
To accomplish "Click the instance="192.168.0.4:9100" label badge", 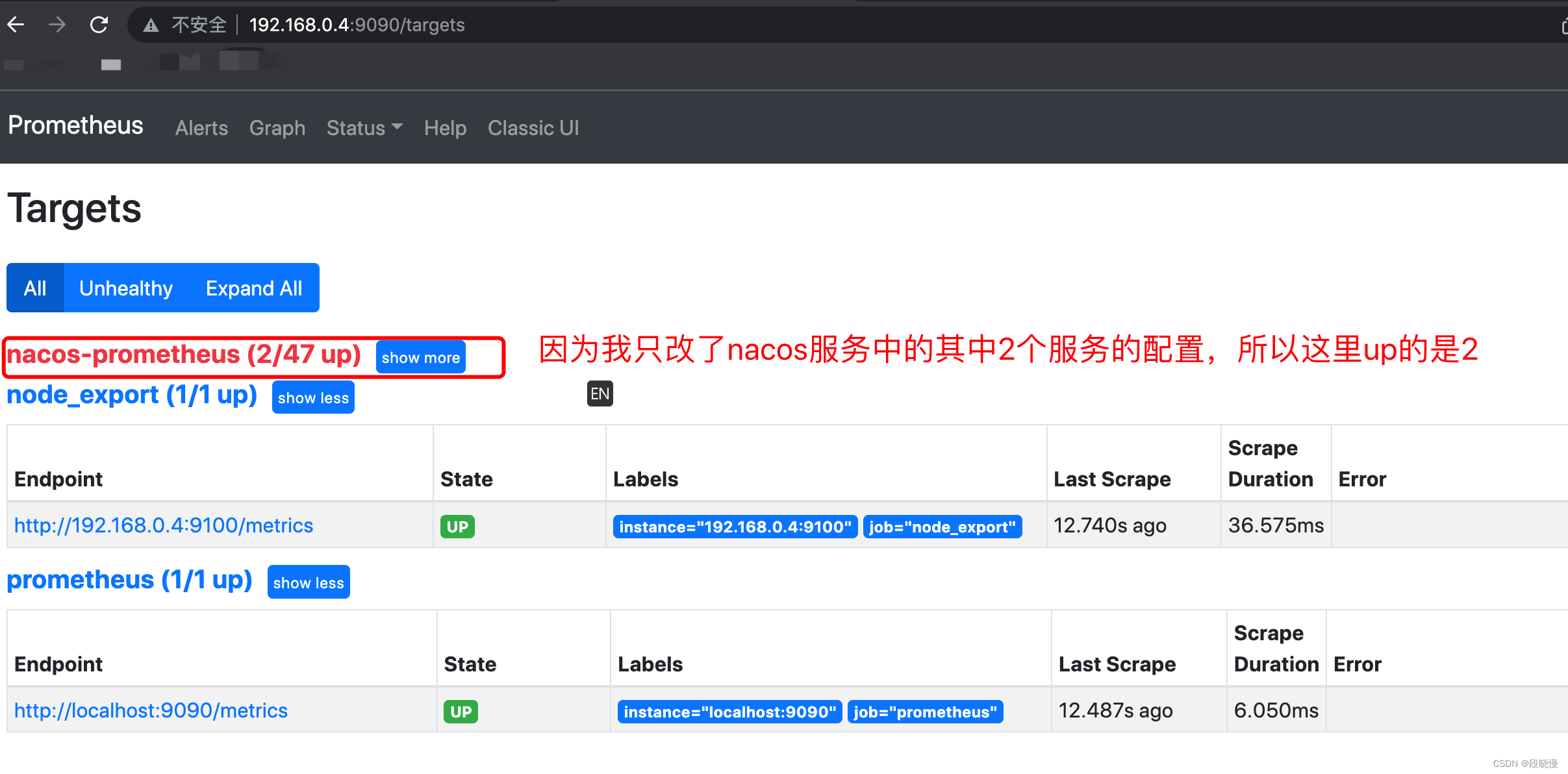I will 735,526.
